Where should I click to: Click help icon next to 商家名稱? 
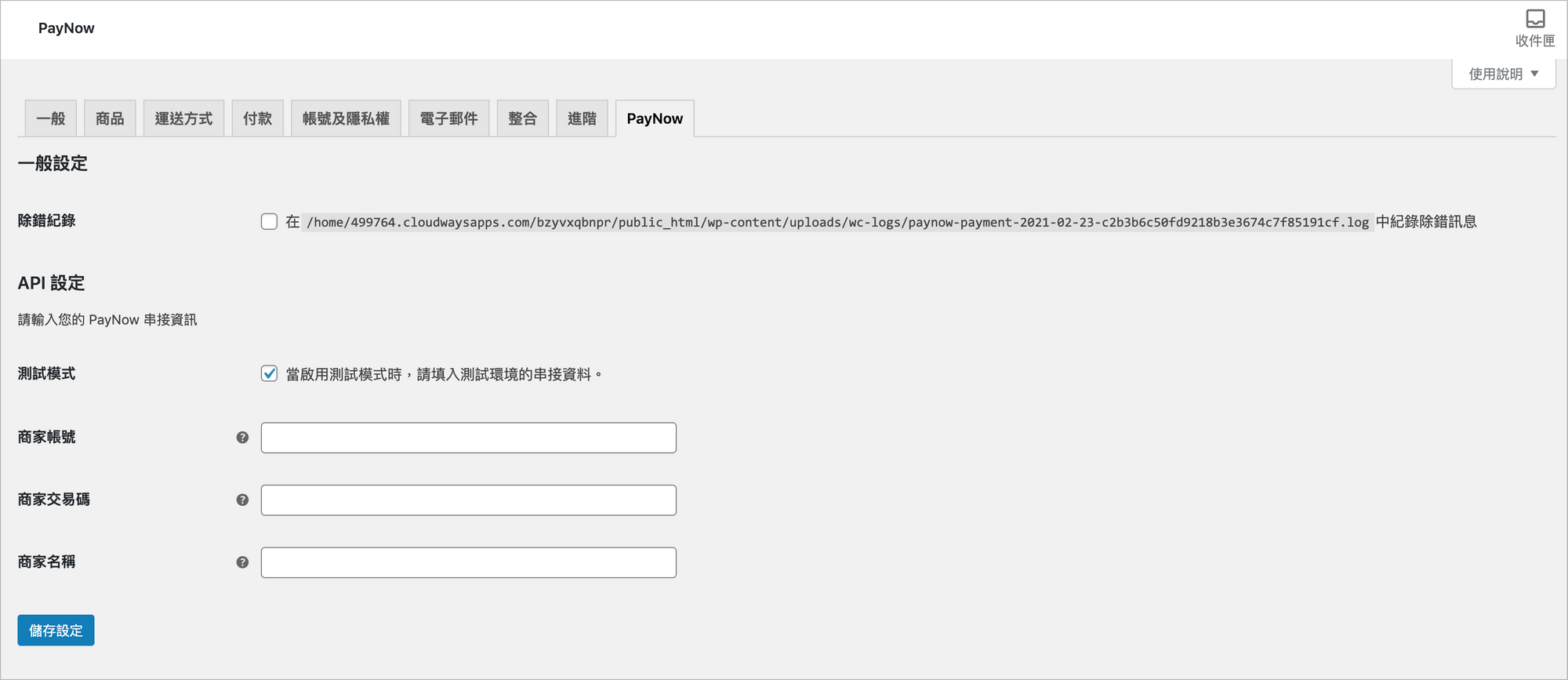click(x=242, y=562)
